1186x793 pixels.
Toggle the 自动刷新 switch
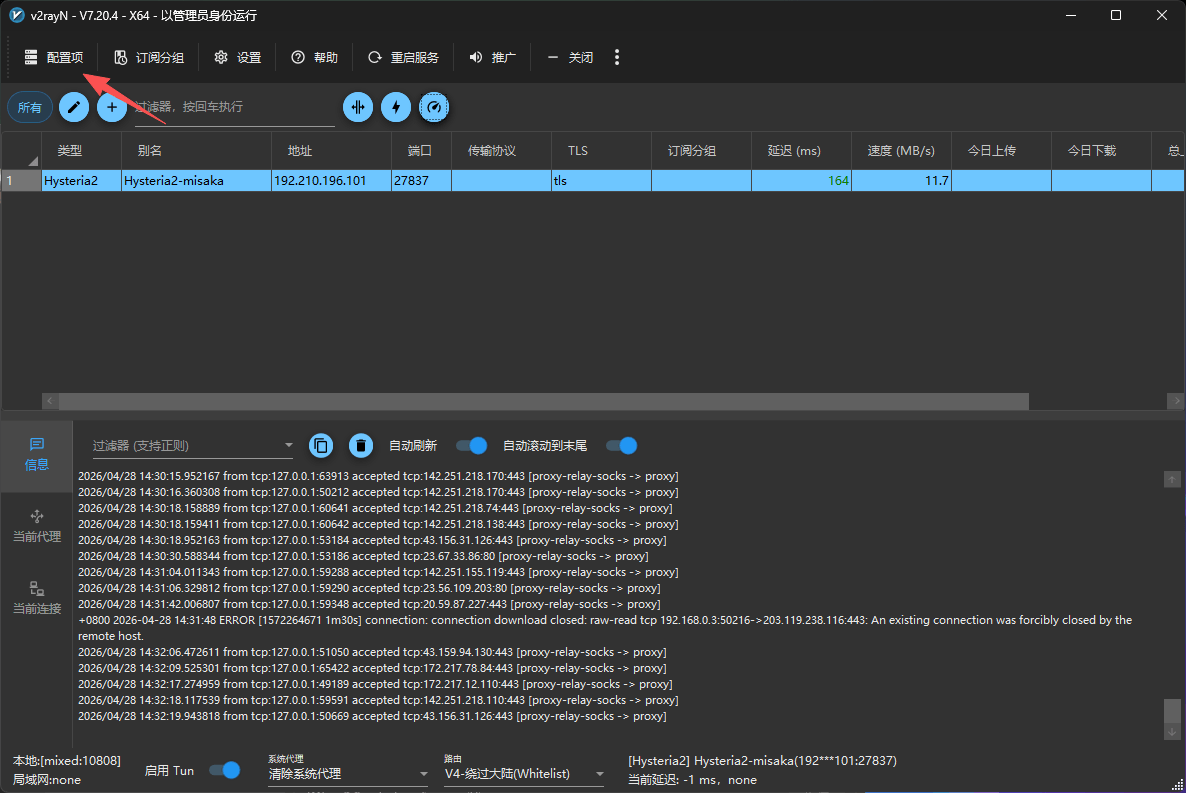[471, 446]
